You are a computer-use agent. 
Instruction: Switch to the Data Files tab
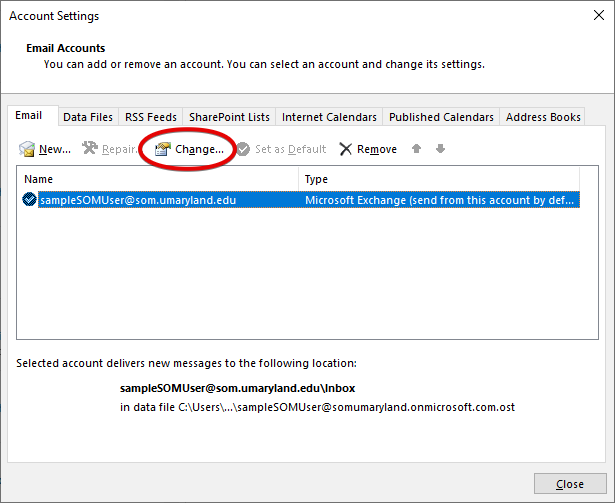[88, 117]
